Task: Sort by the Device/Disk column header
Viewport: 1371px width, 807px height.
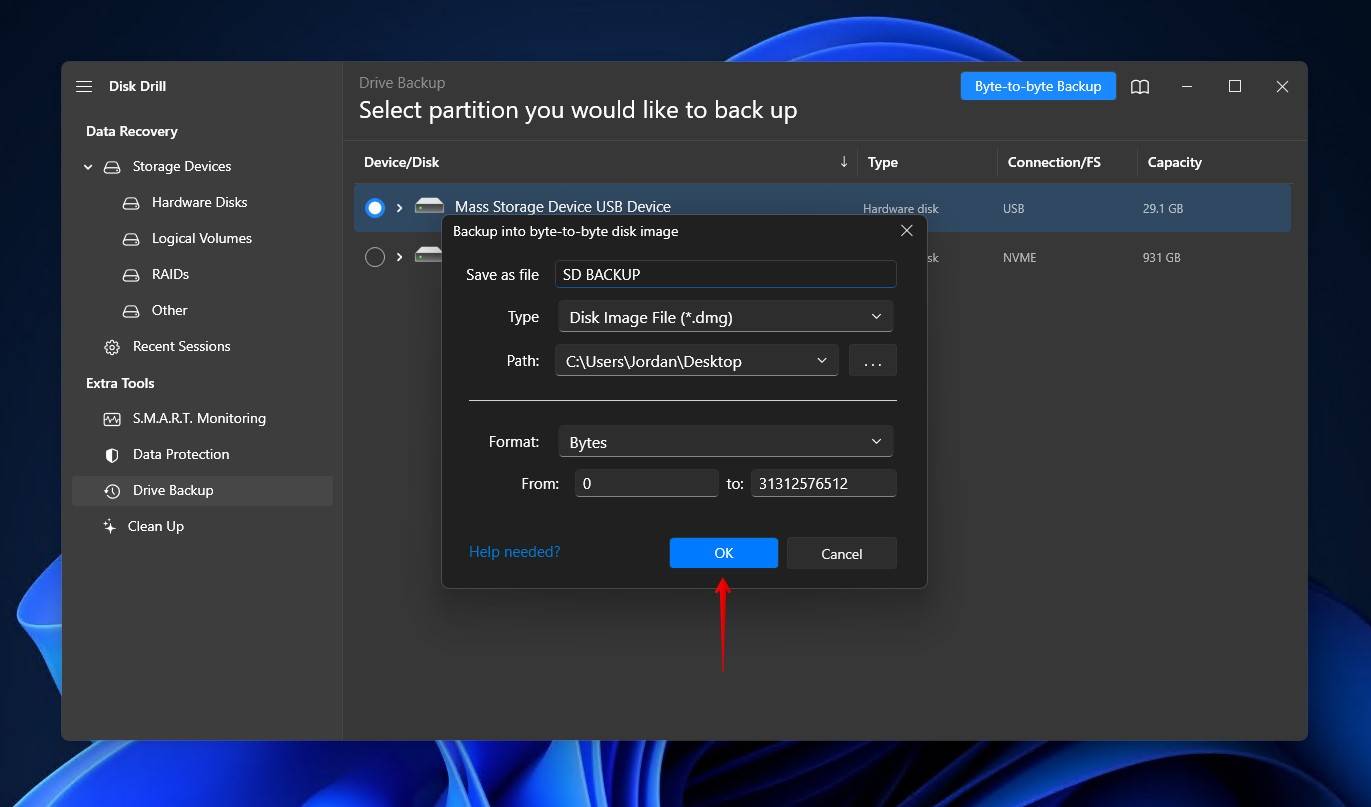Action: point(402,162)
